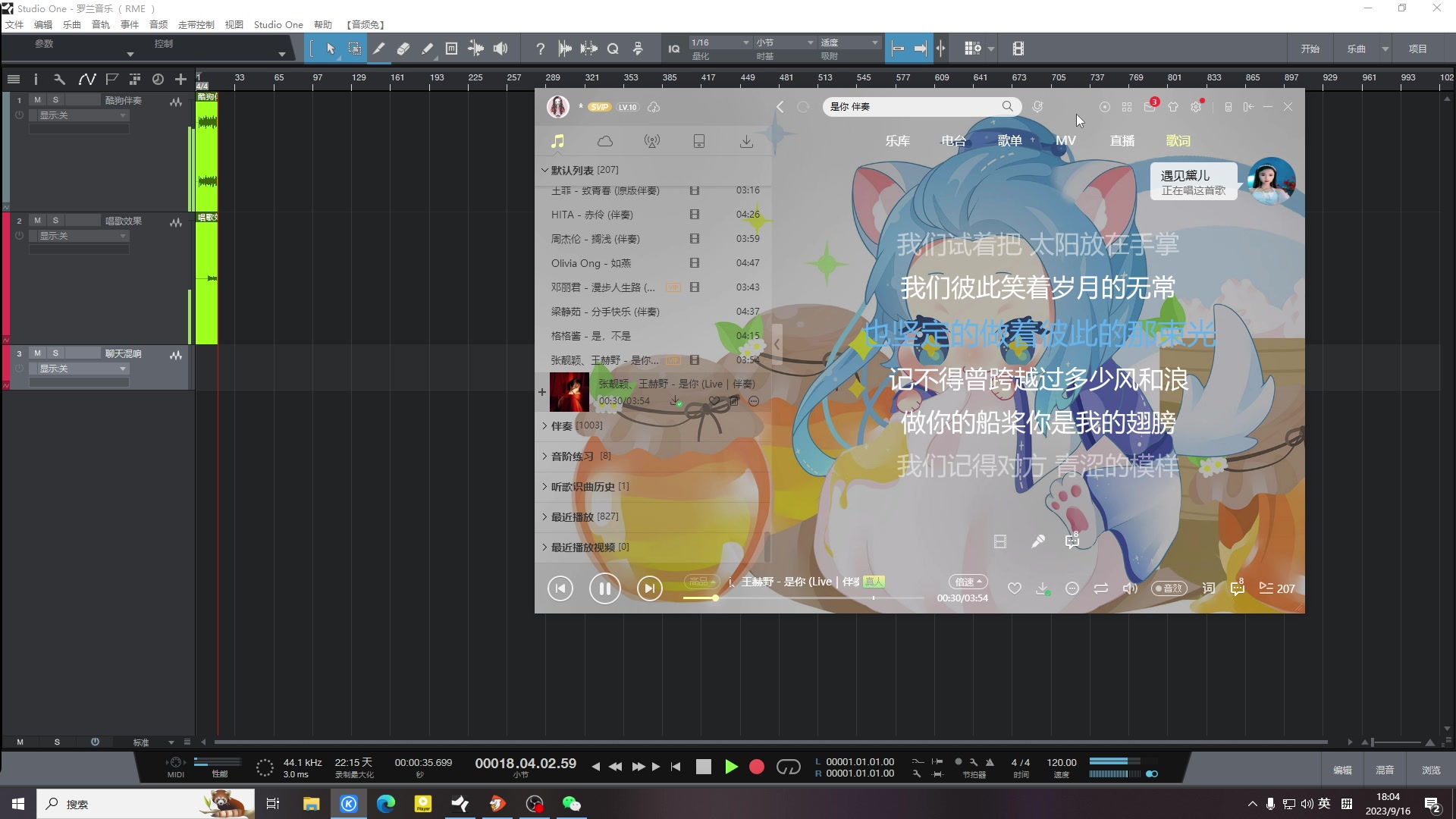Switch to 电台 tab in player
Viewport: 1456px width, 819px height.
[954, 140]
